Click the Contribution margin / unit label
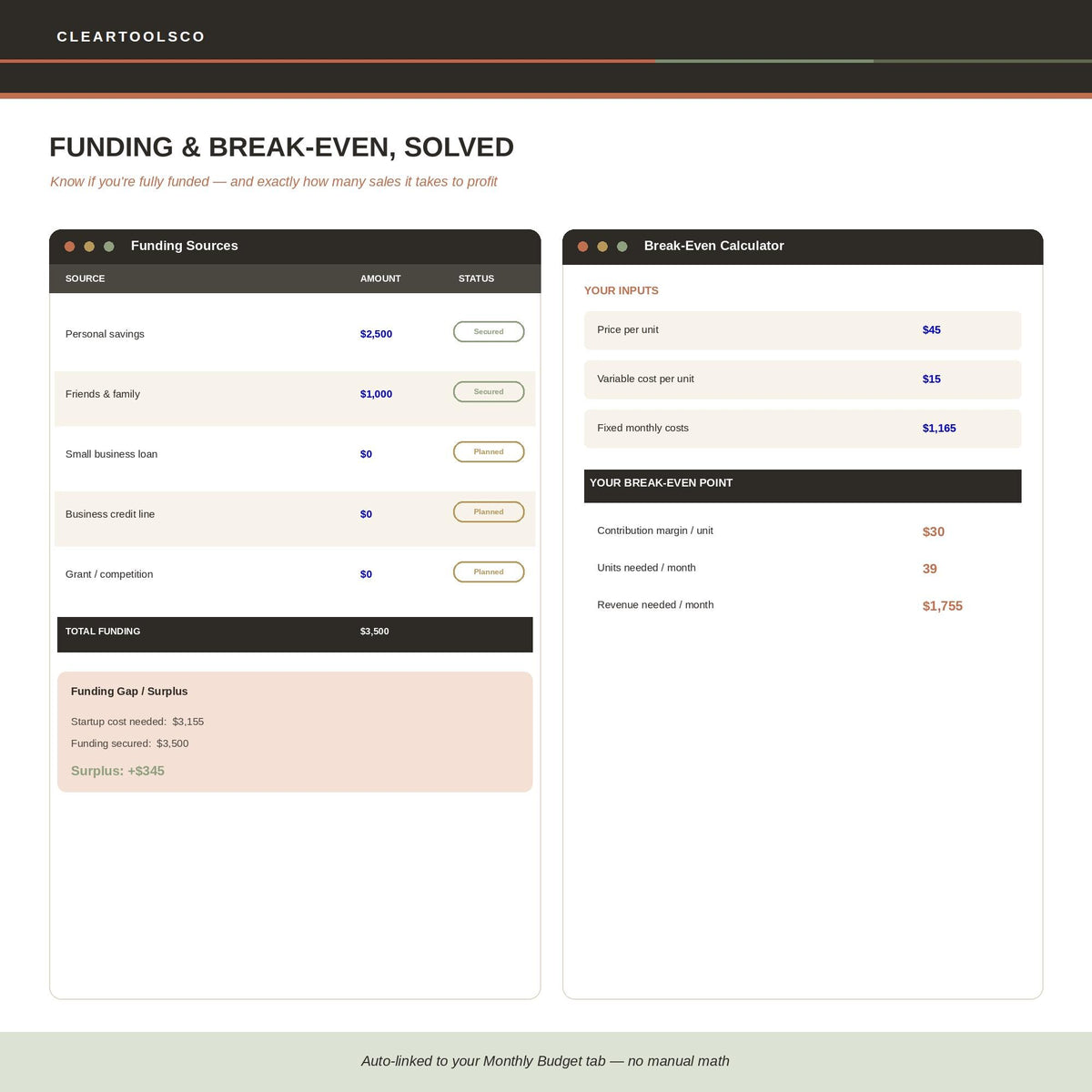Screen dimensions: 1092x1092 655,531
